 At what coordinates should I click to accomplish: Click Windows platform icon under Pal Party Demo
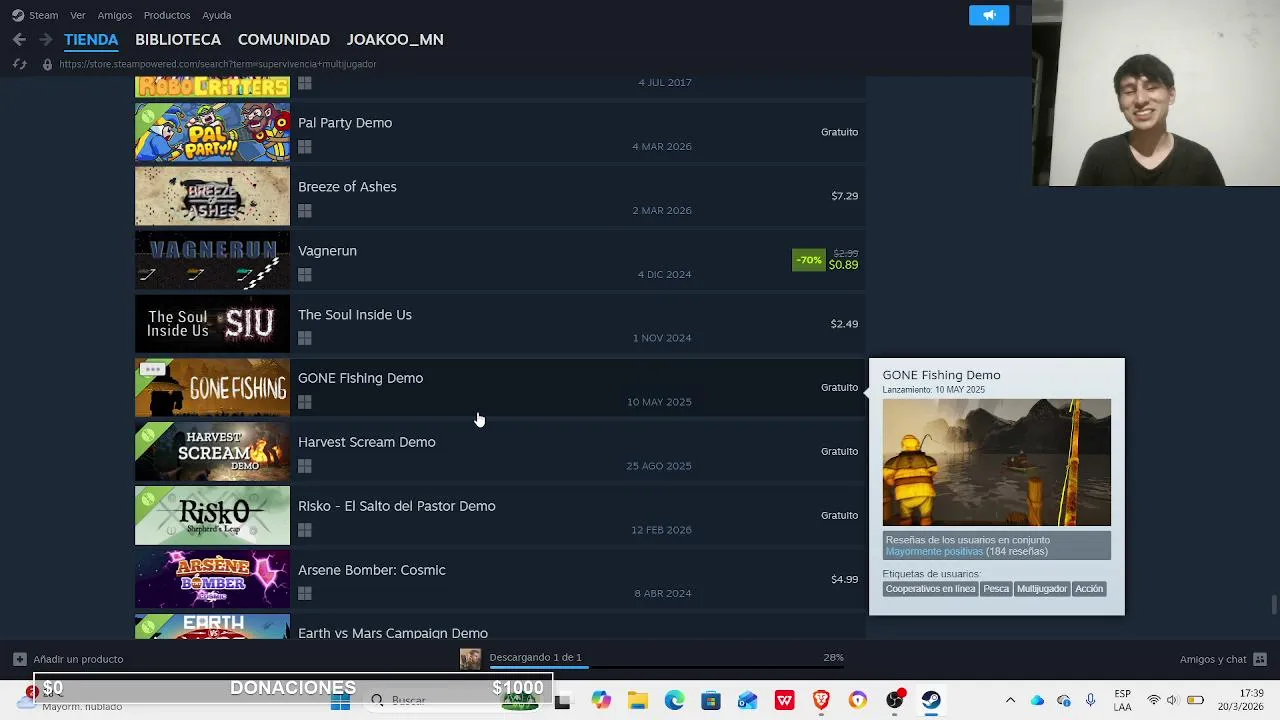click(305, 147)
